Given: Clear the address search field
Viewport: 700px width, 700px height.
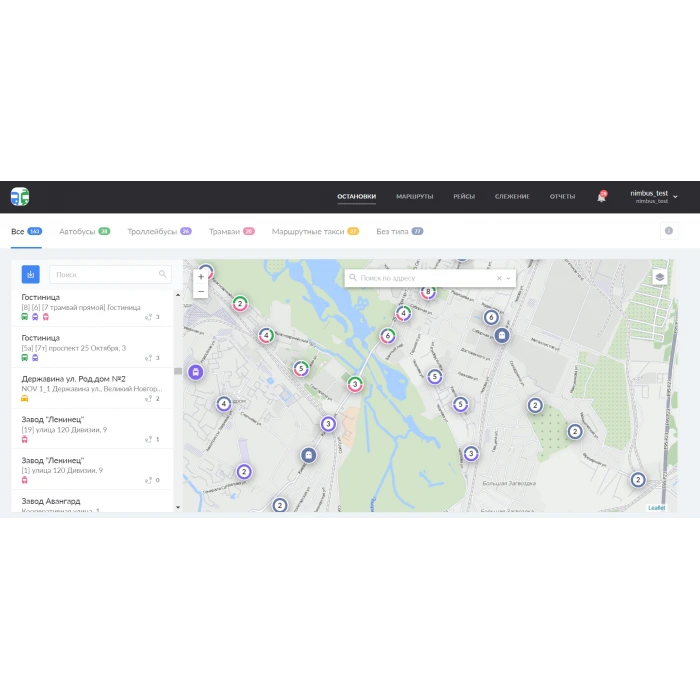Looking at the screenshot, I should pyautogui.click(x=499, y=278).
